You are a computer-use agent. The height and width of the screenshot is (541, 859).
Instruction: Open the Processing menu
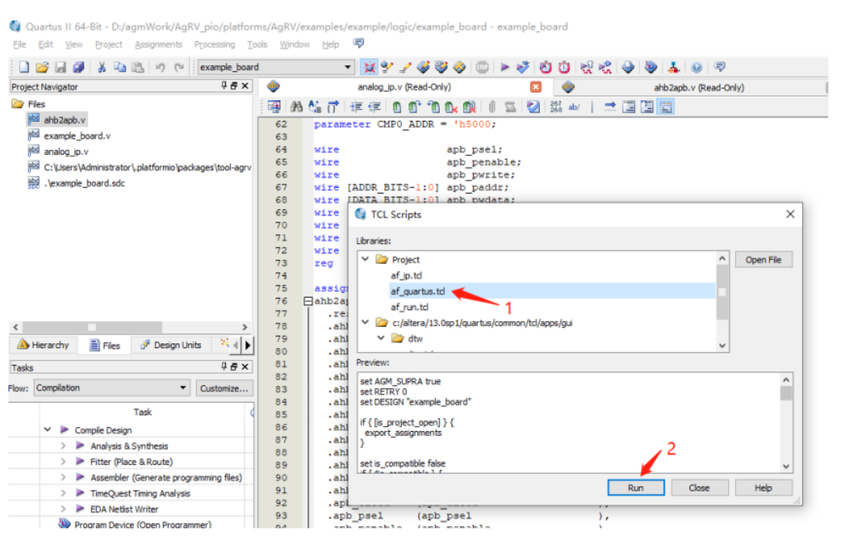coord(214,44)
